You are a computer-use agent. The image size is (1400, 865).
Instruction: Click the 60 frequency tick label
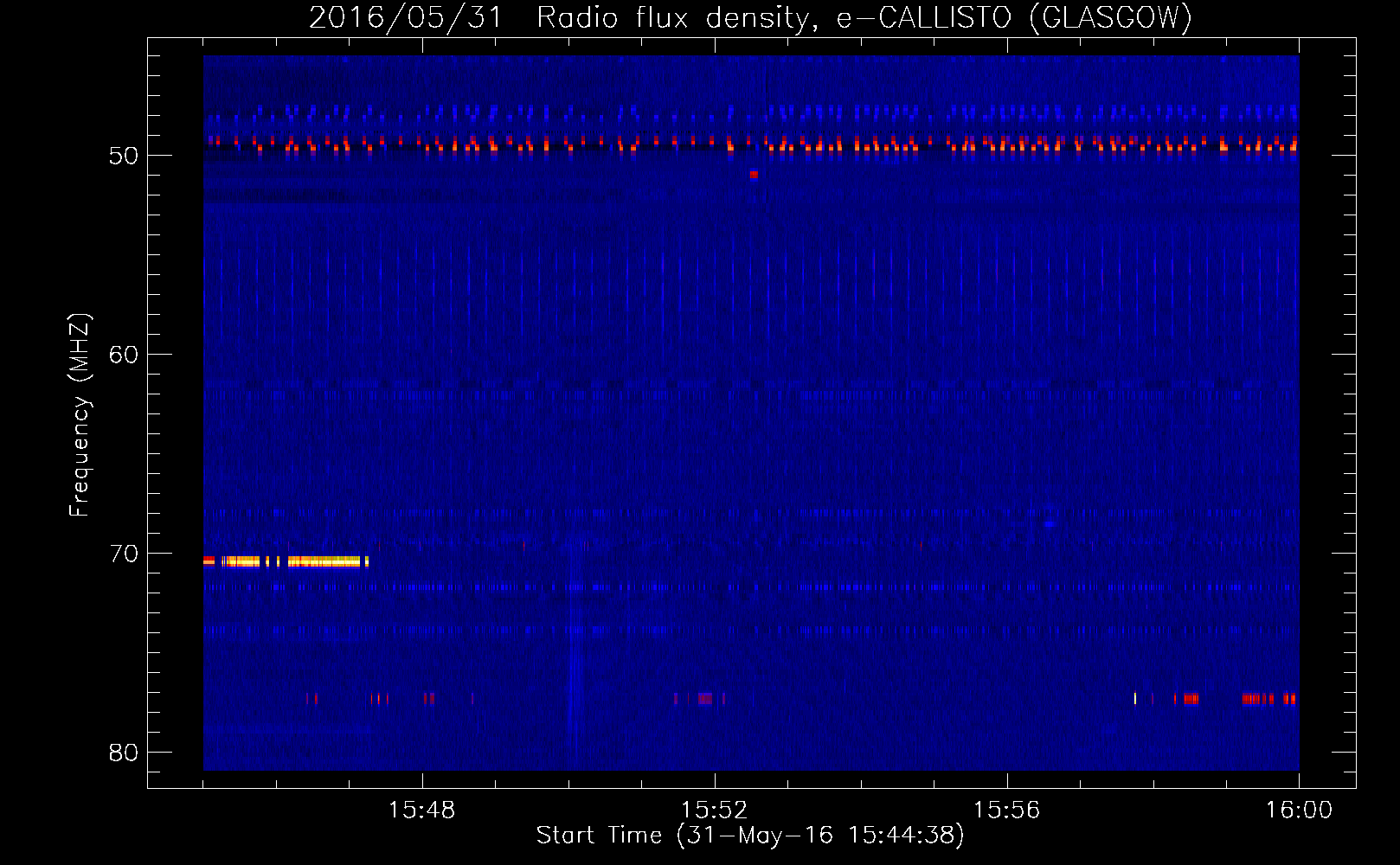(x=124, y=355)
